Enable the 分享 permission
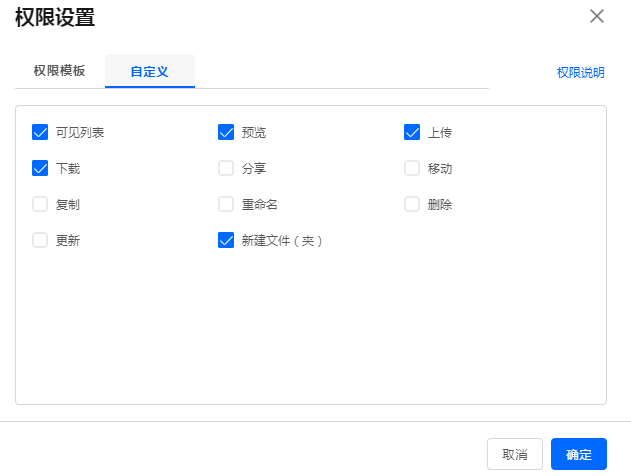The height and width of the screenshot is (476, 631). (x=226, y=168)
